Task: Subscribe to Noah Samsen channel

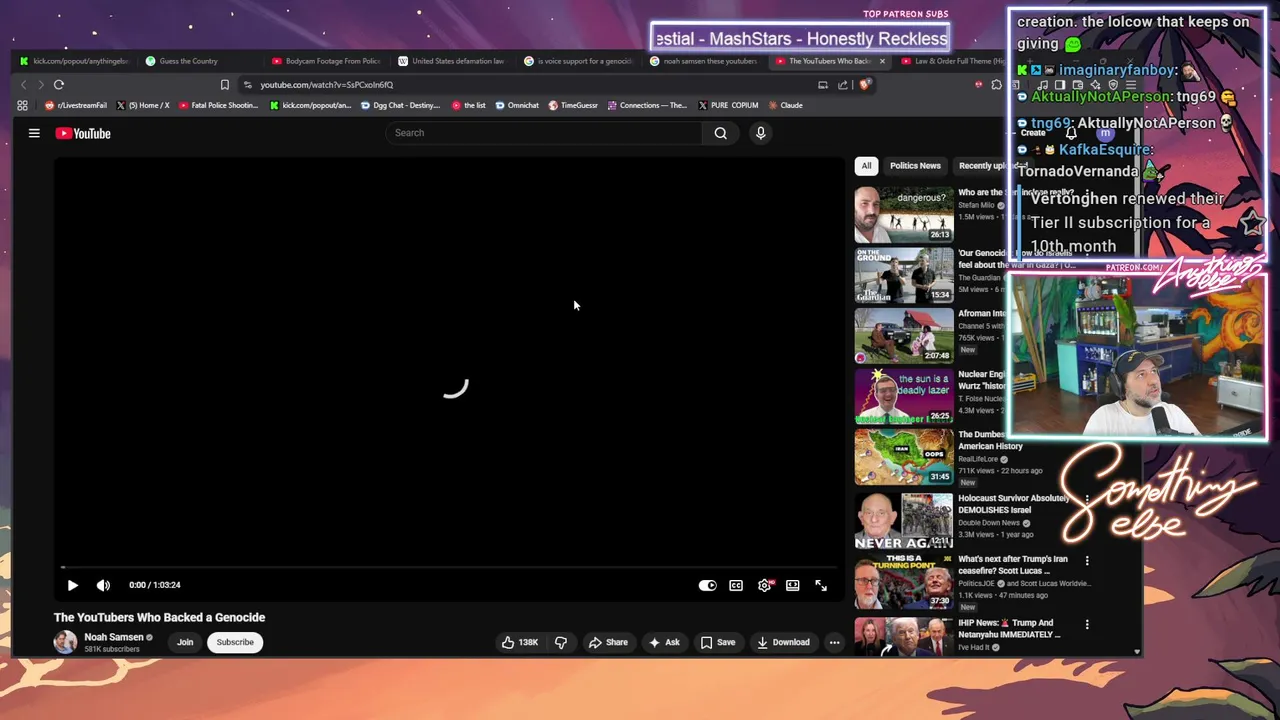Action: [235, 642]
